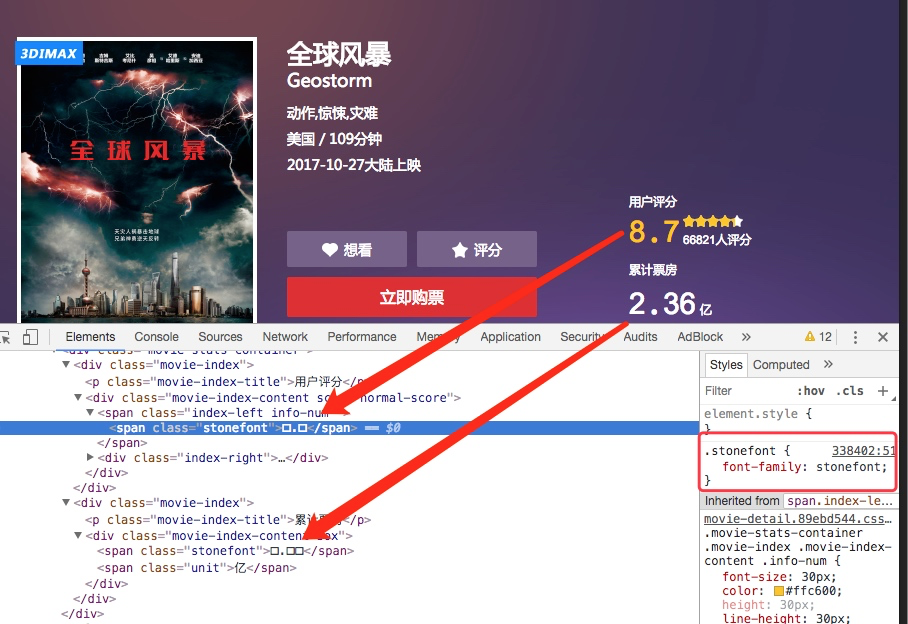Click the Geostorm English title
The image size is (908, 624).
pos(329,80)
